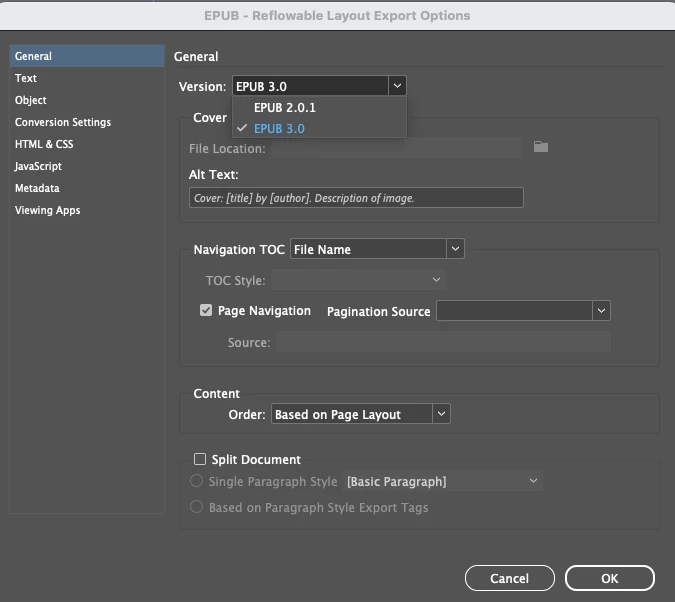Click the cover File Location field
Screen dimensions: 675x602
[x=396, y=148]
